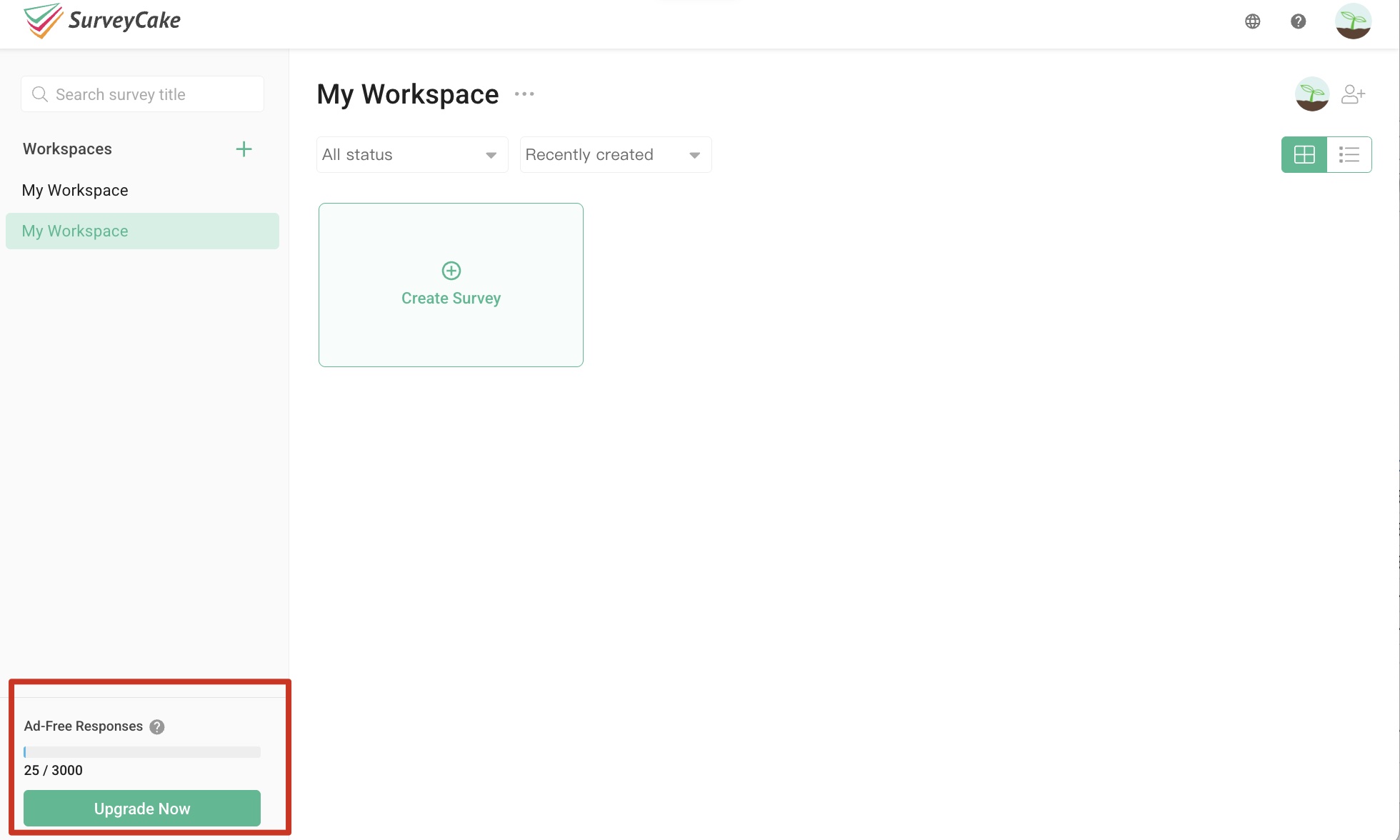Click the invite member icon near workspace avatar
The height and width of the screenshot is (840, 1400).
click(x=1354, y=94)
